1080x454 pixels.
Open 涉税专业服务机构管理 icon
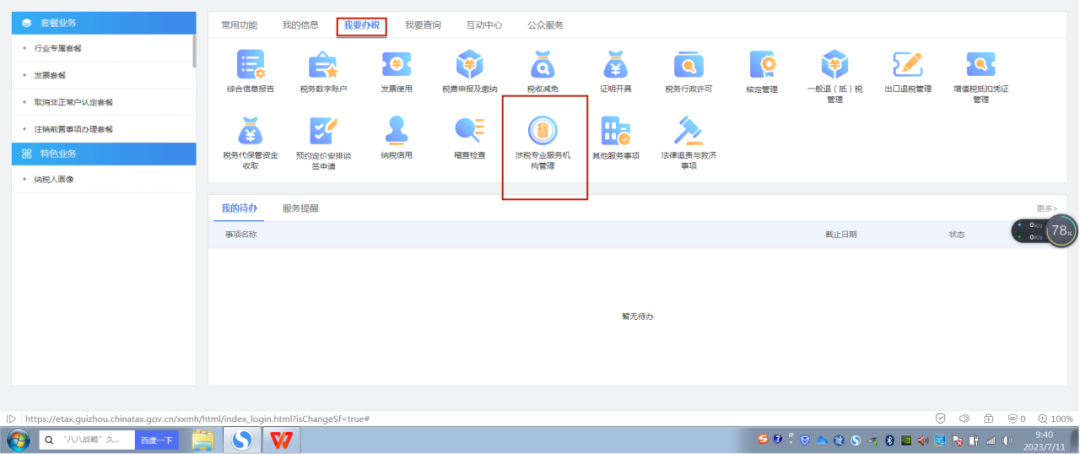point(542,131)
